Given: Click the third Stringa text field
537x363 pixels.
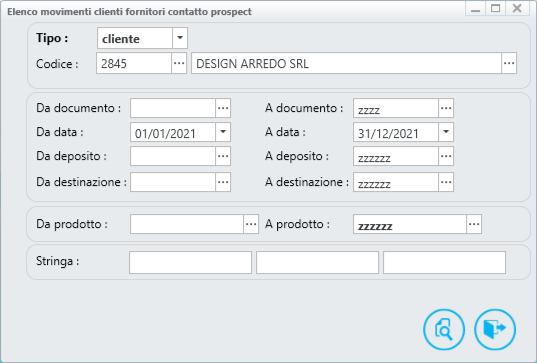Looking at the screenshot, I should pos(444,263).
